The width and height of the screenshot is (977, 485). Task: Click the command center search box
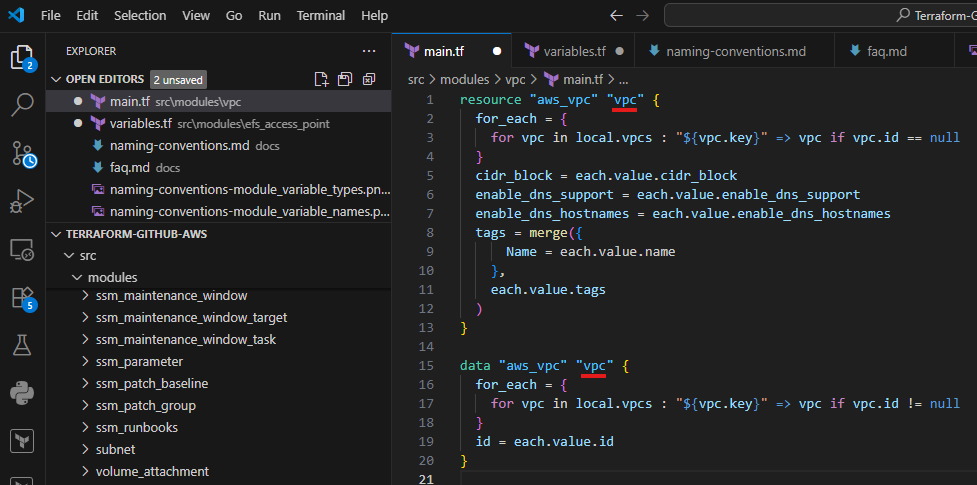coord(821,16)
